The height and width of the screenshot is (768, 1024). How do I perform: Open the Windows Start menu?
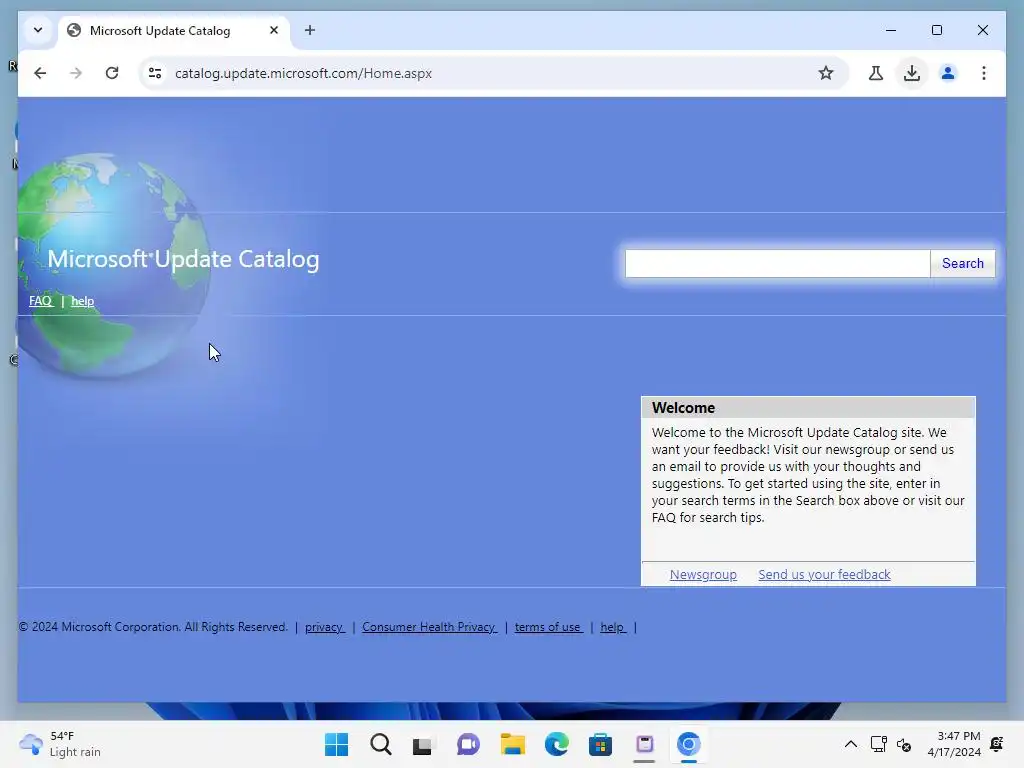point(336,744)
